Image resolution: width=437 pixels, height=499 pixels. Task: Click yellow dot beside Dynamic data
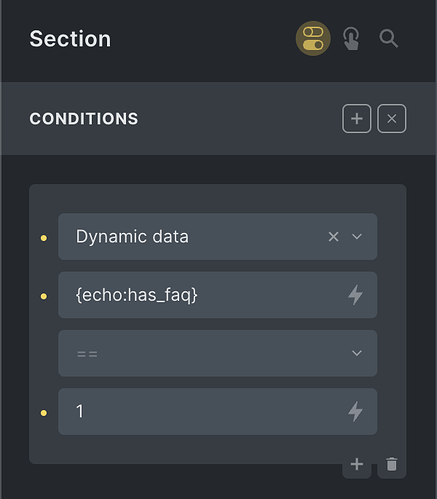tap(44, 238)
